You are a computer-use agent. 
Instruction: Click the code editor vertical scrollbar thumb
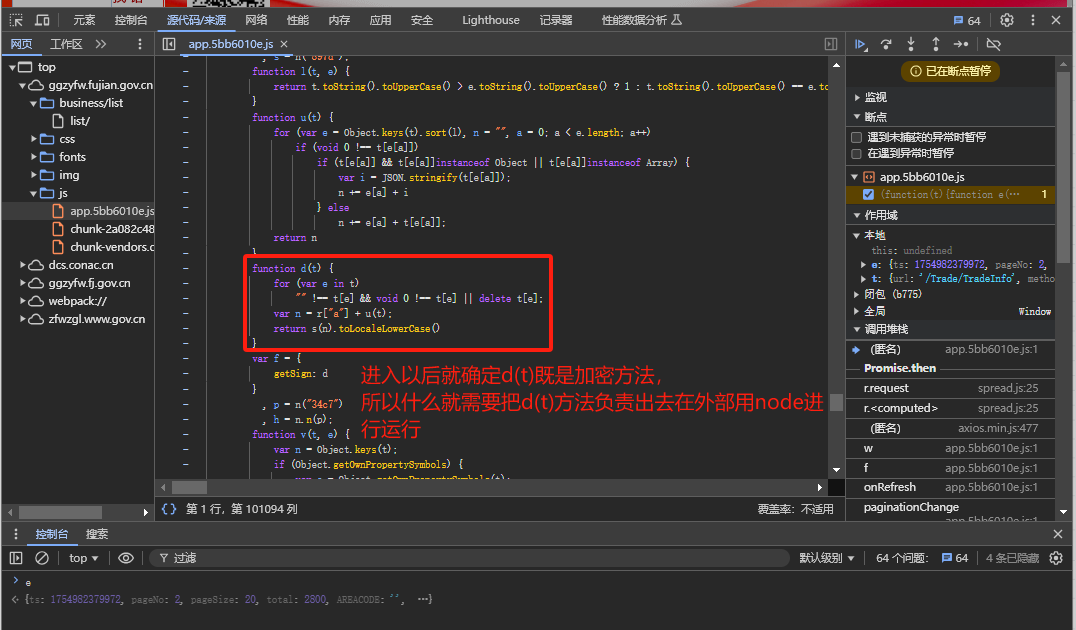click(x=836, y=402)
